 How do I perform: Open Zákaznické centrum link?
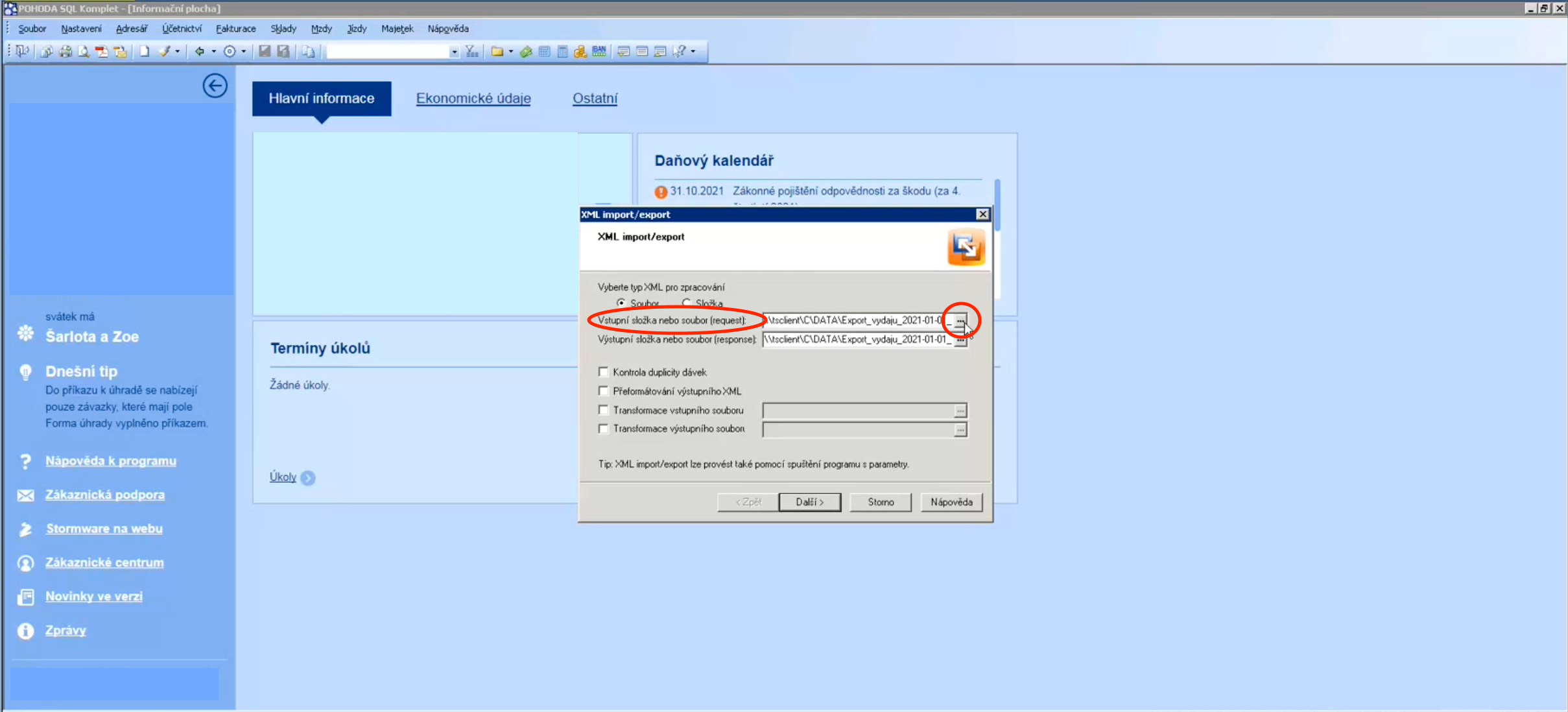click(104, 562)
